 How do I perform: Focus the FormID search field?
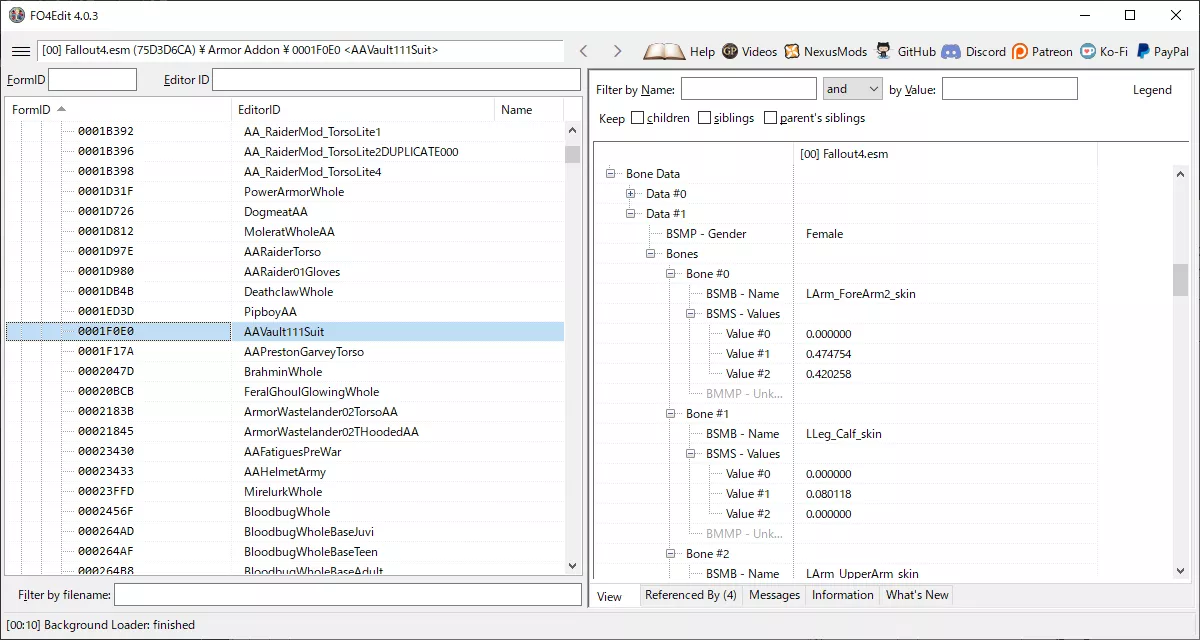click(x=92, y=80)
